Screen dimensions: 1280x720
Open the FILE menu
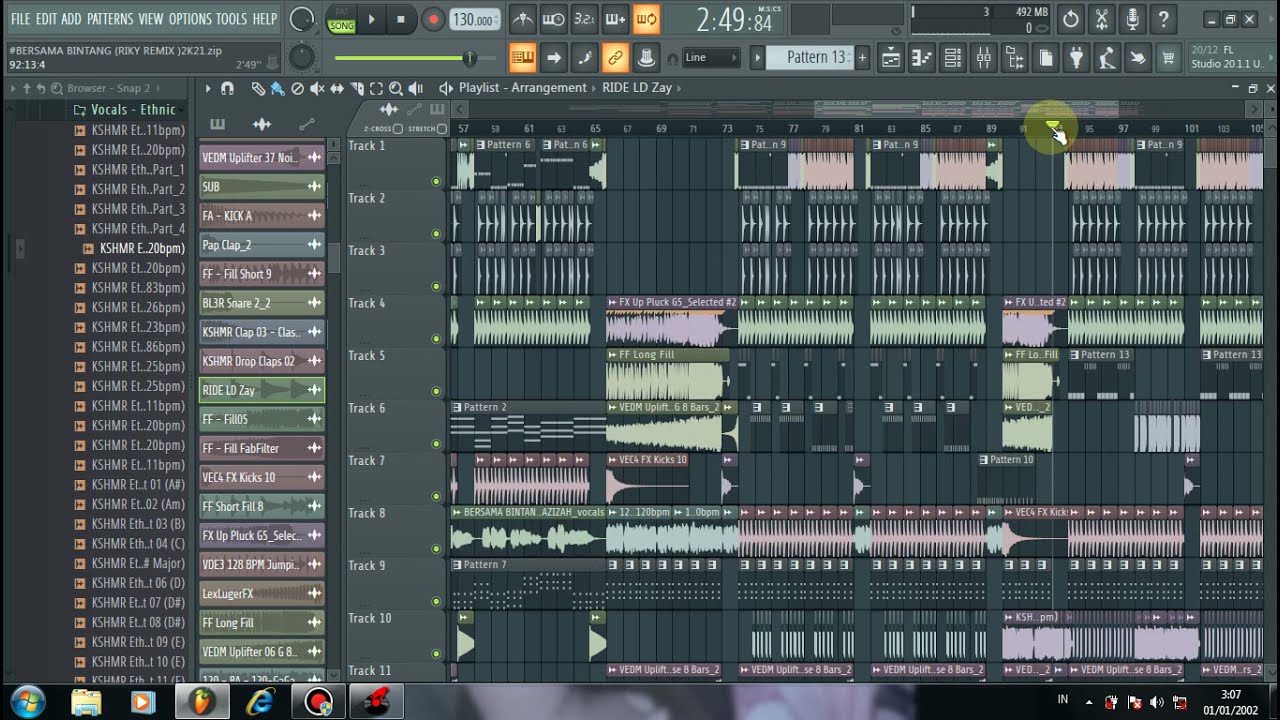click(x=20, y=19)
